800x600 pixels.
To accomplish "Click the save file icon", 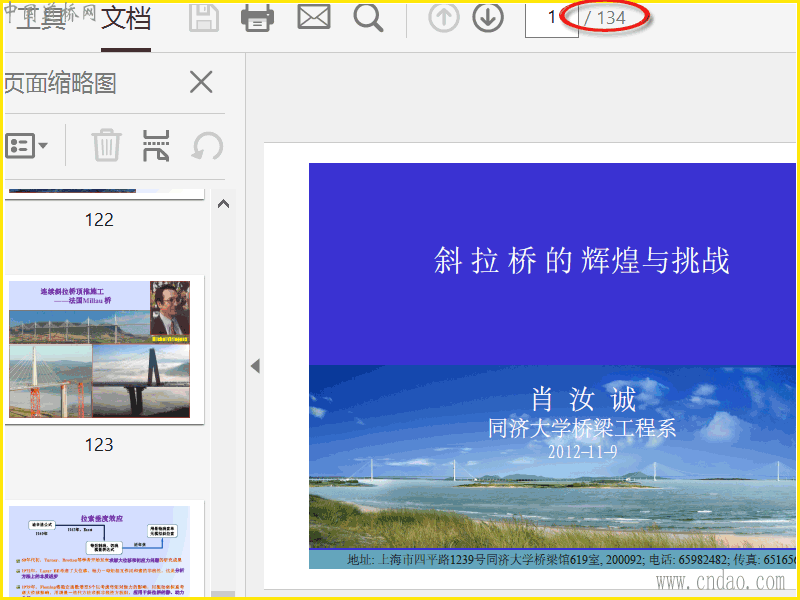I will [x=204, y=18].
